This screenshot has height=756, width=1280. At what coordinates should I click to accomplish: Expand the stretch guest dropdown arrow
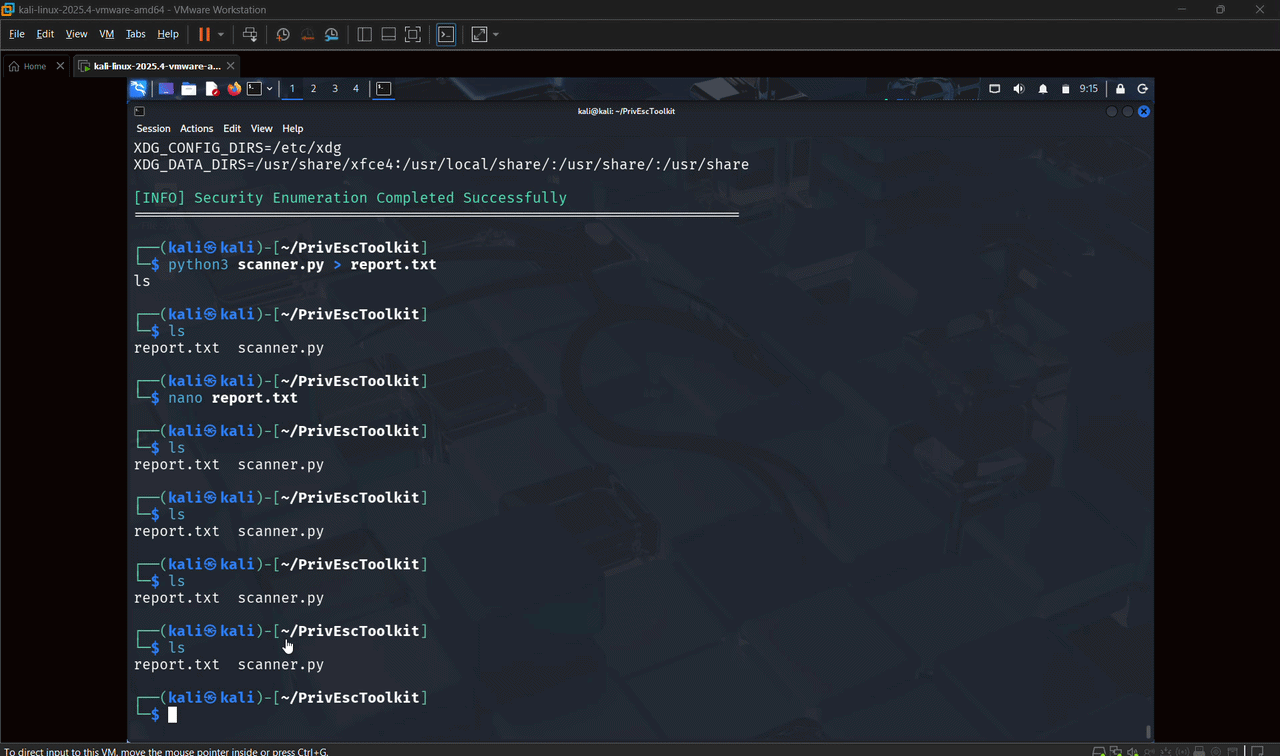pos(496,34)
